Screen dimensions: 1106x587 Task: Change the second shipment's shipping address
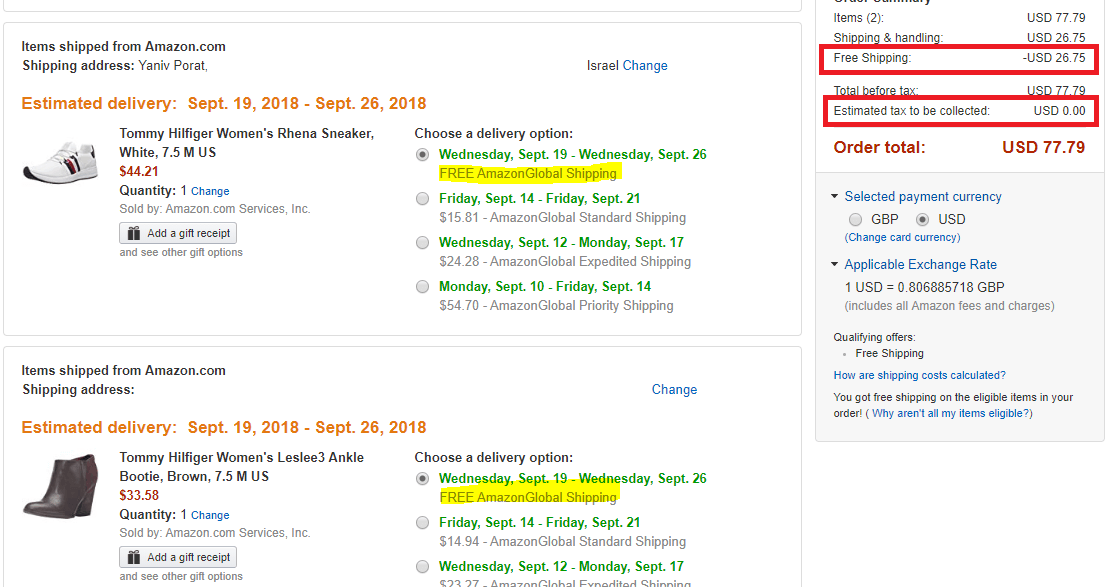point(674,389)
